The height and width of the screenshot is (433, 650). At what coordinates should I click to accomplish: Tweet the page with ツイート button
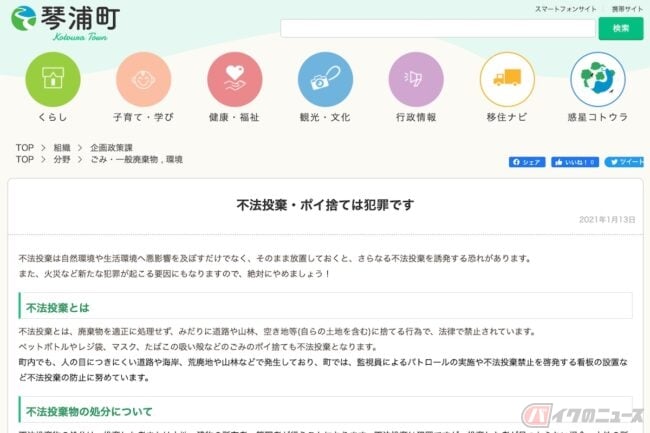625,162
